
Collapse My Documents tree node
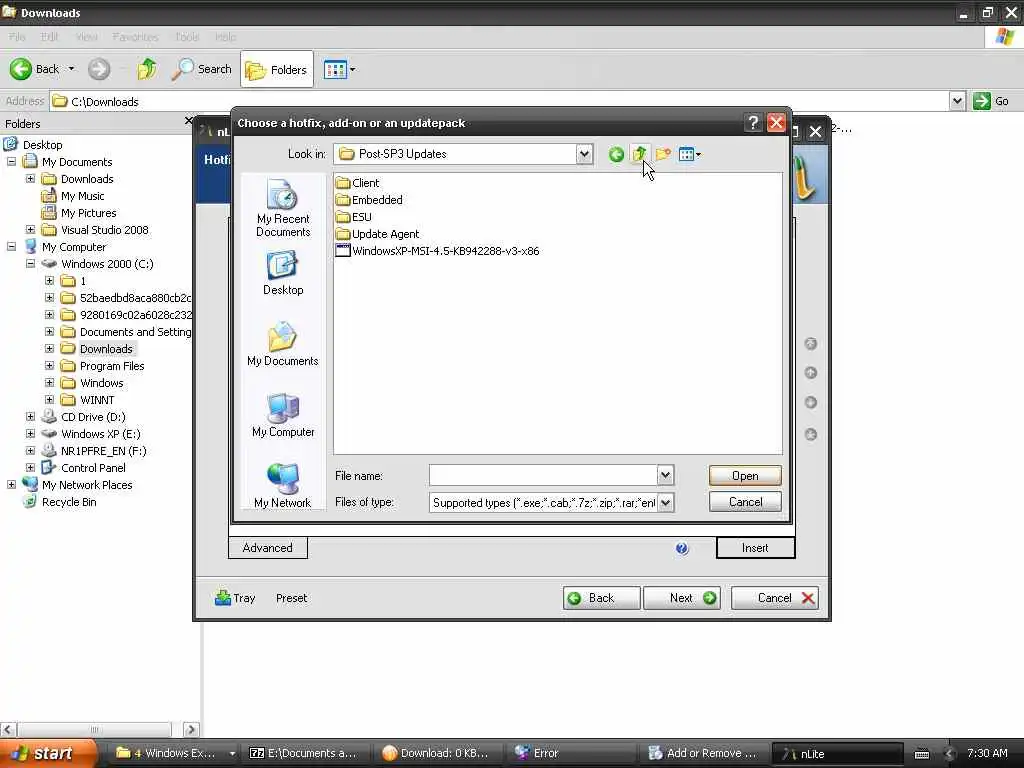coord(12,161)
